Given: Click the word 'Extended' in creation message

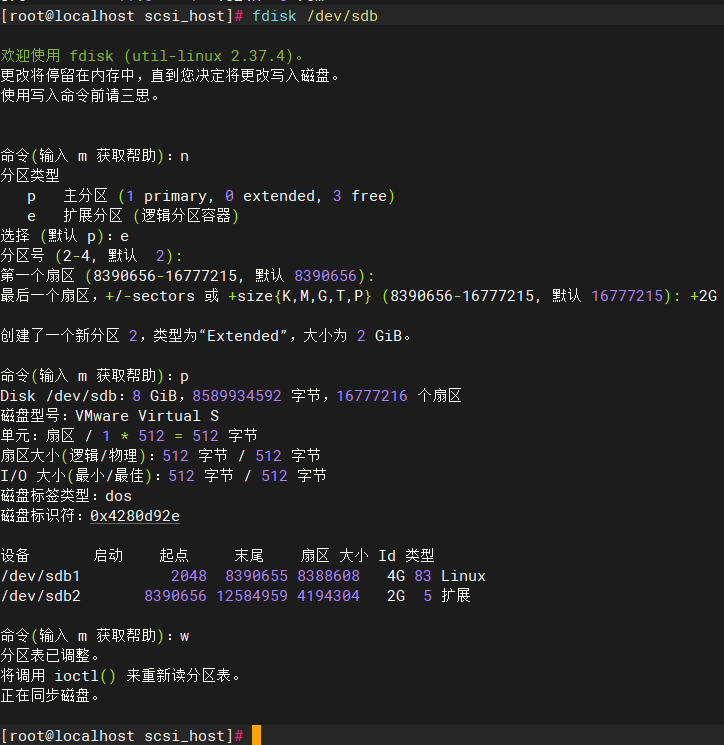Looking at the screenshot, I should pyautogui.click(x=243, y=336).
